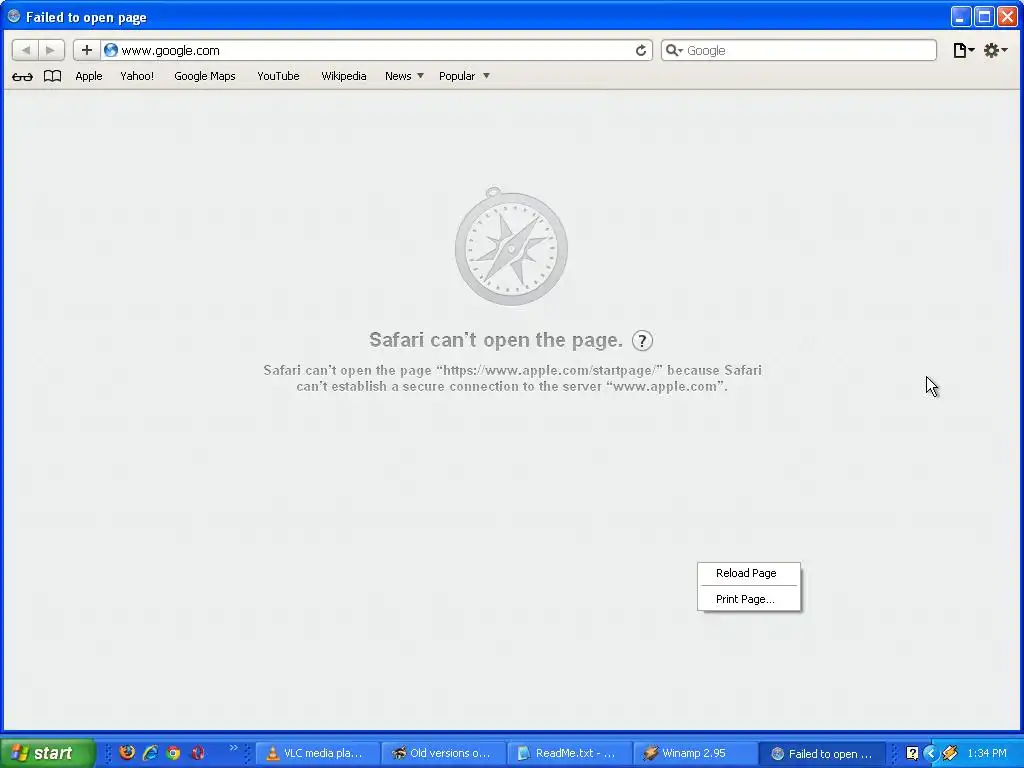
Task: Open the Yahoo! bookmark
Action: (x=137, y=76)
